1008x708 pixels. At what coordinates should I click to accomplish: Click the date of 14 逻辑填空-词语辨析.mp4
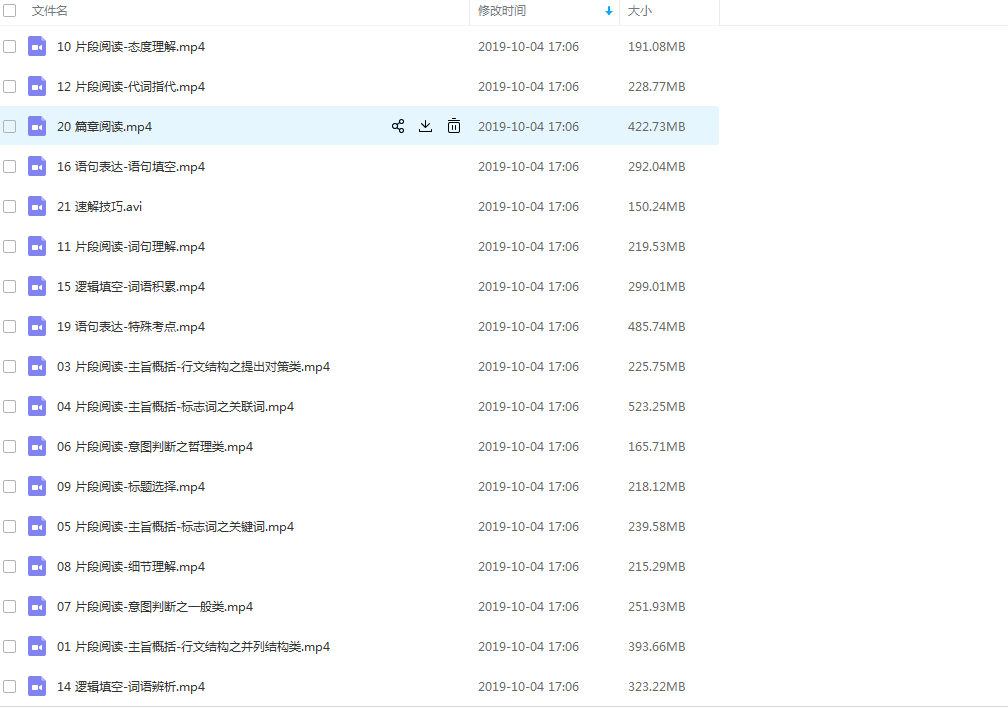click(x=528, y=686)
